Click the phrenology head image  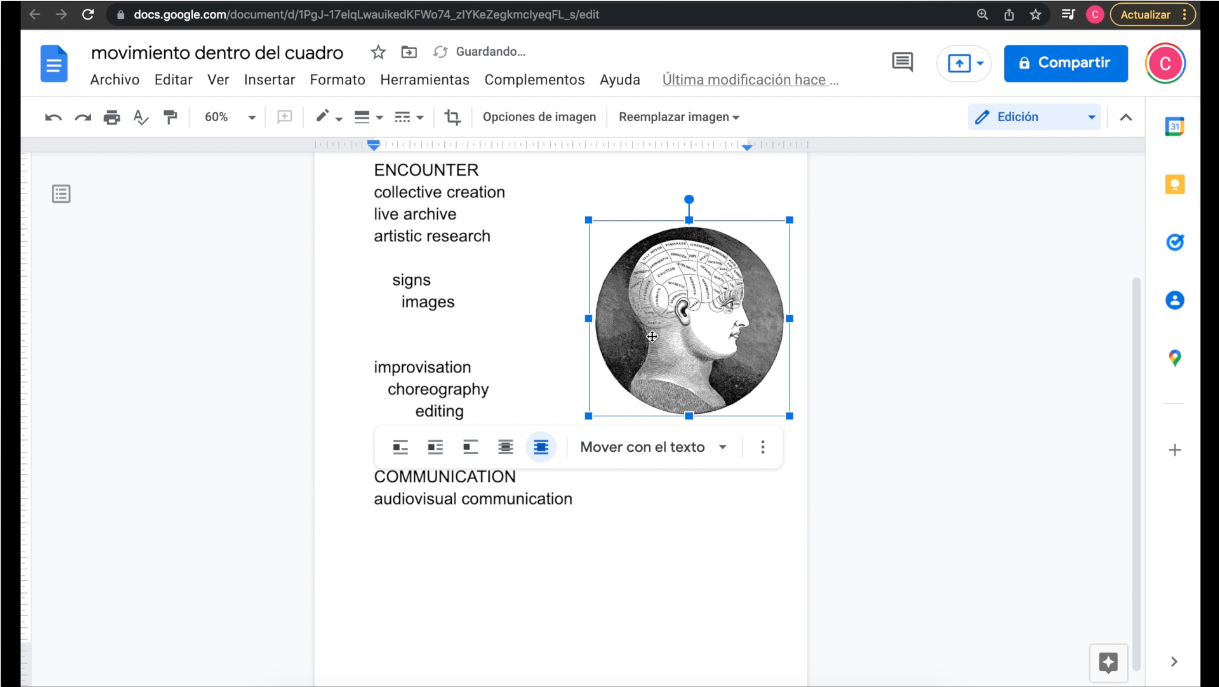click(689, 320)
